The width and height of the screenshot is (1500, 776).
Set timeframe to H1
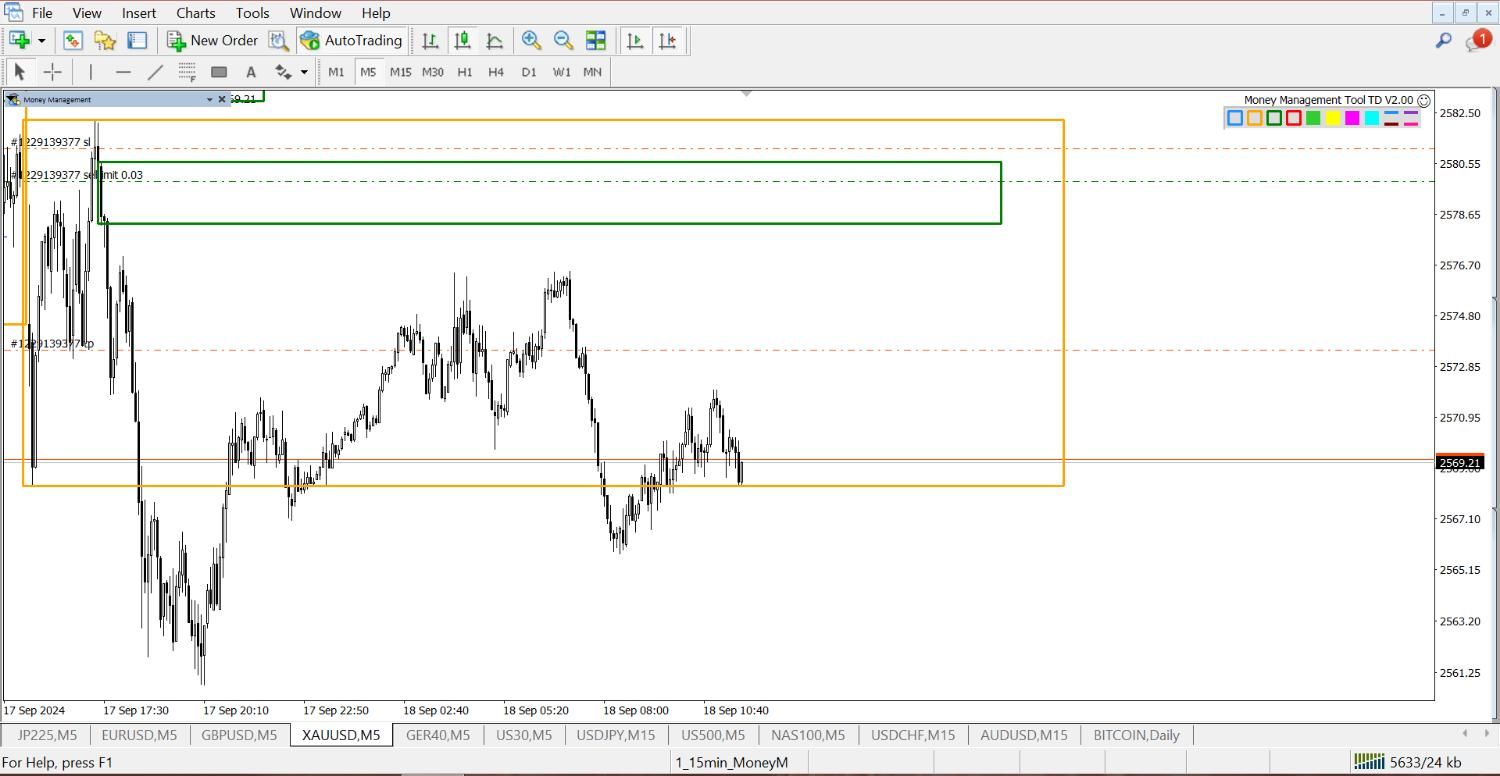coord(465,72)
